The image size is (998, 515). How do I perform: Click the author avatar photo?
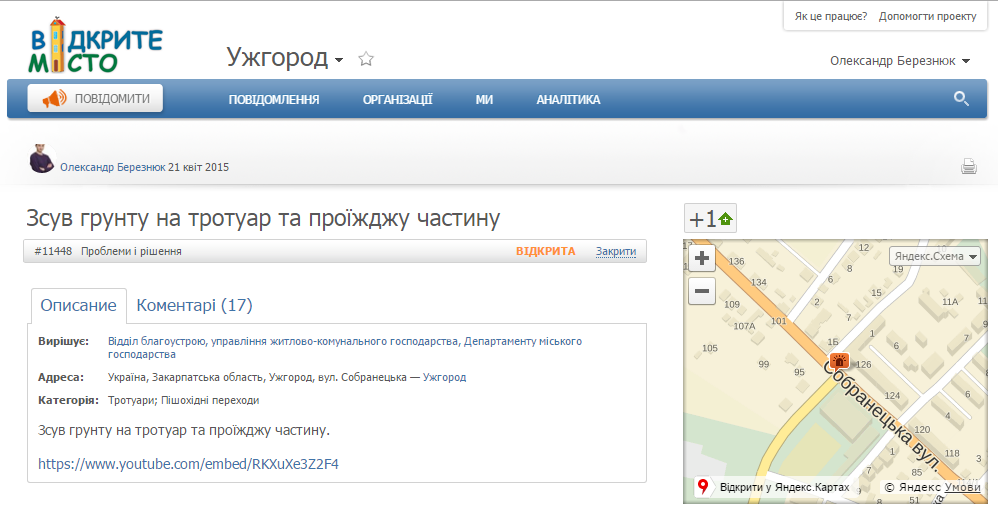(x=41, y=159)
